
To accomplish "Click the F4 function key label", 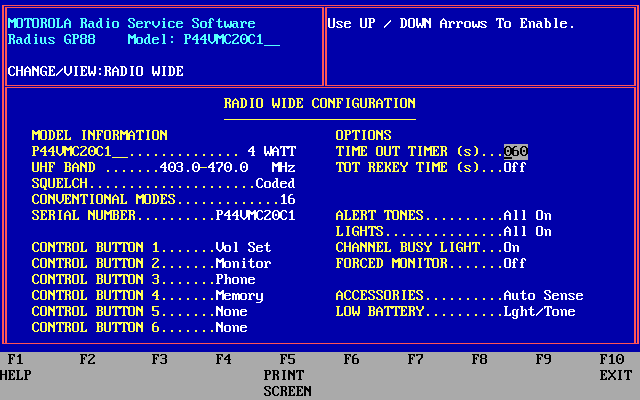I will [x=224, y=359].
